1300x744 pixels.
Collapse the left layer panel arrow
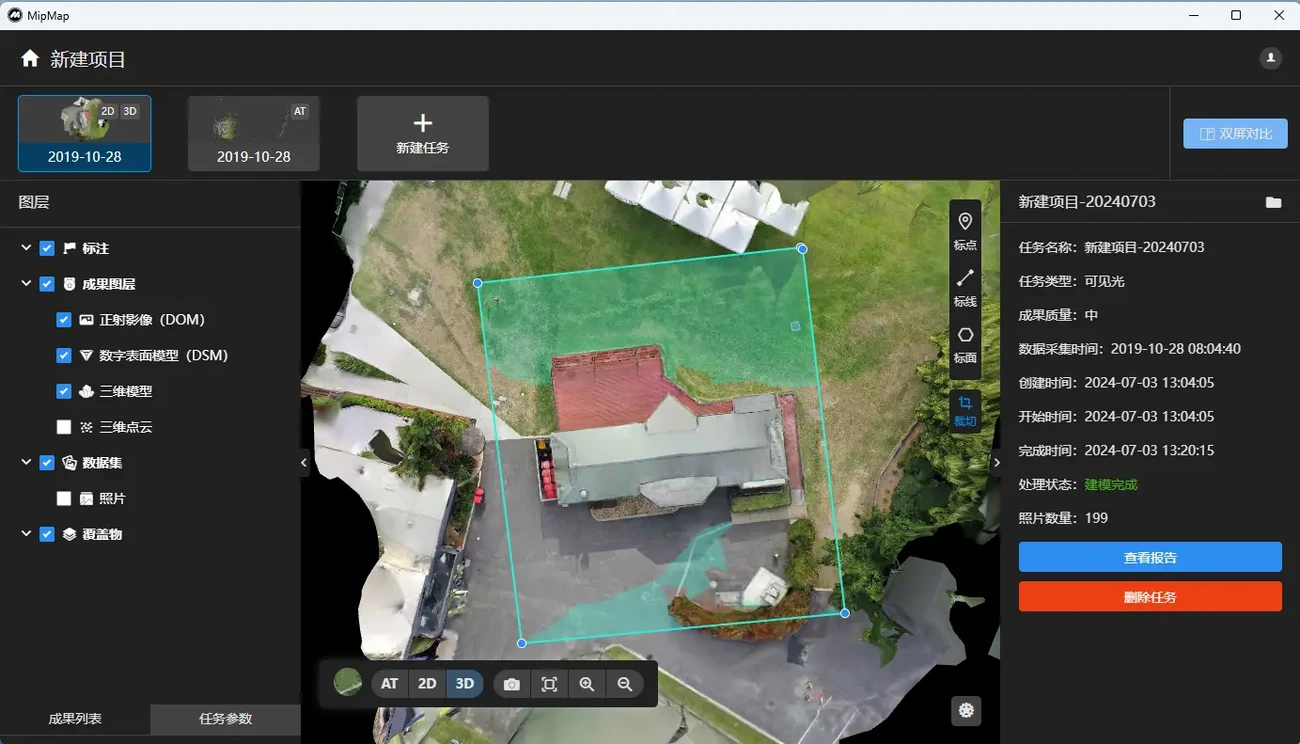[x=304, y=462]
